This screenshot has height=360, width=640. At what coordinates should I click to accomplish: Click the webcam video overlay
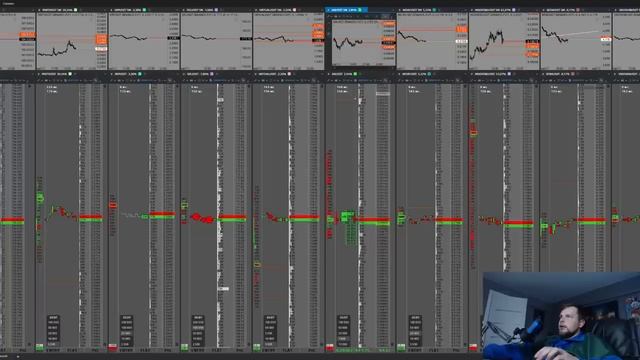[x=561, y=316]
